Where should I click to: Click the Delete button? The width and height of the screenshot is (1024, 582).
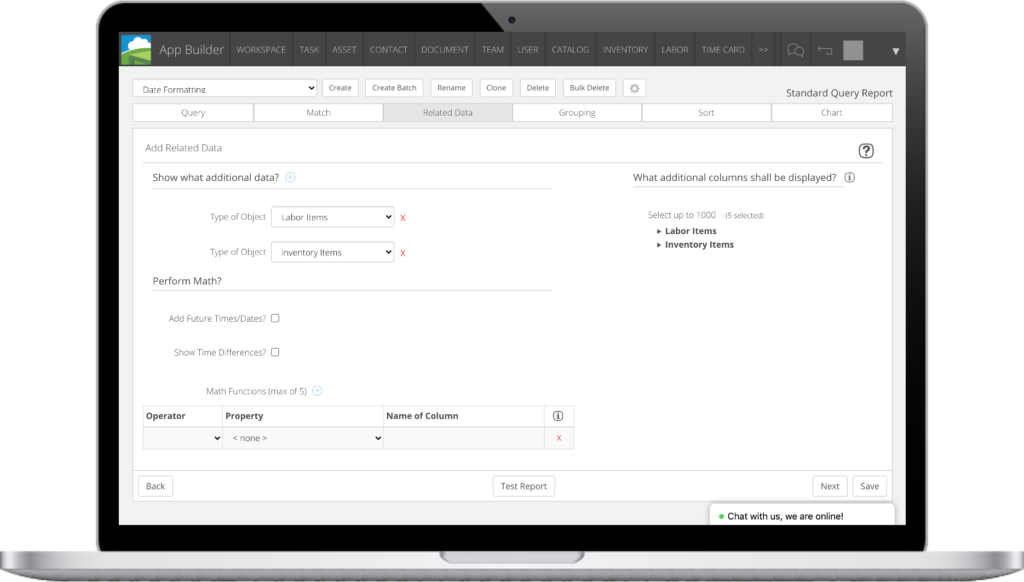click(538, 88)
